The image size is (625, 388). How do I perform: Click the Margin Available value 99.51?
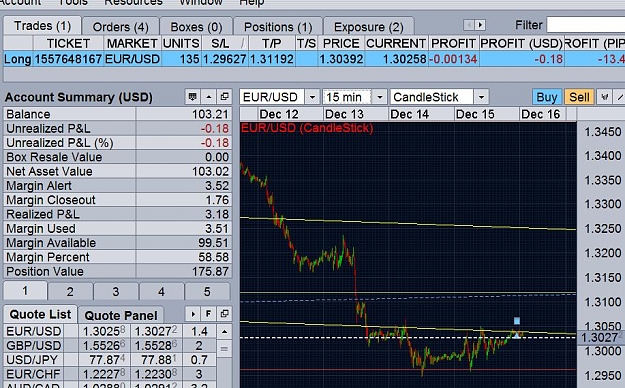pos(213,243)
